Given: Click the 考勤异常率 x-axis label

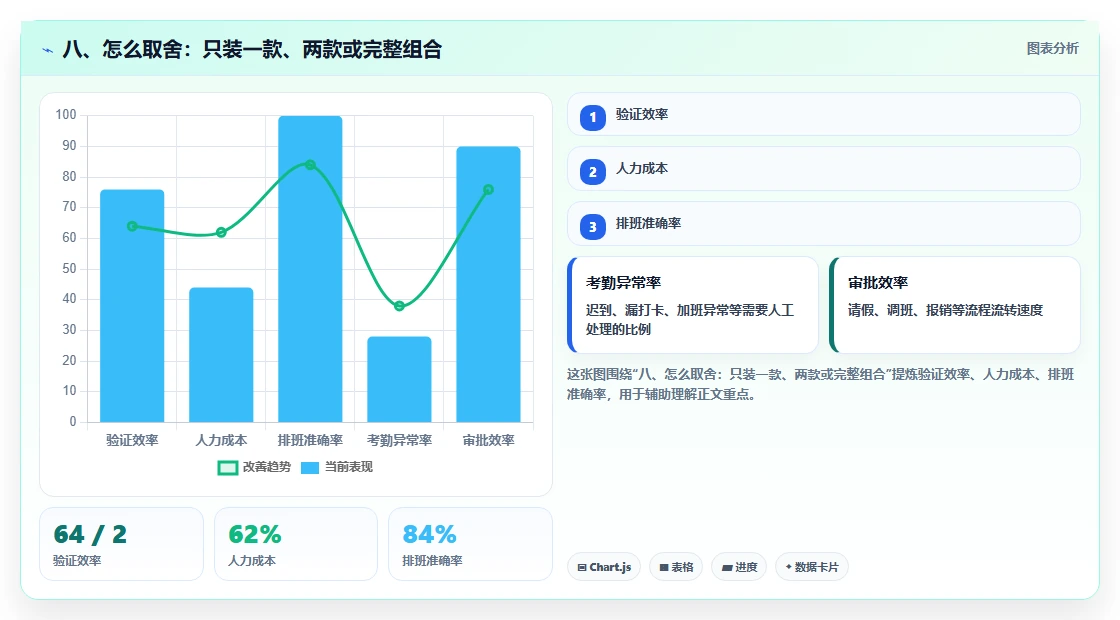Looking at the screenshot, I should 399,441.
